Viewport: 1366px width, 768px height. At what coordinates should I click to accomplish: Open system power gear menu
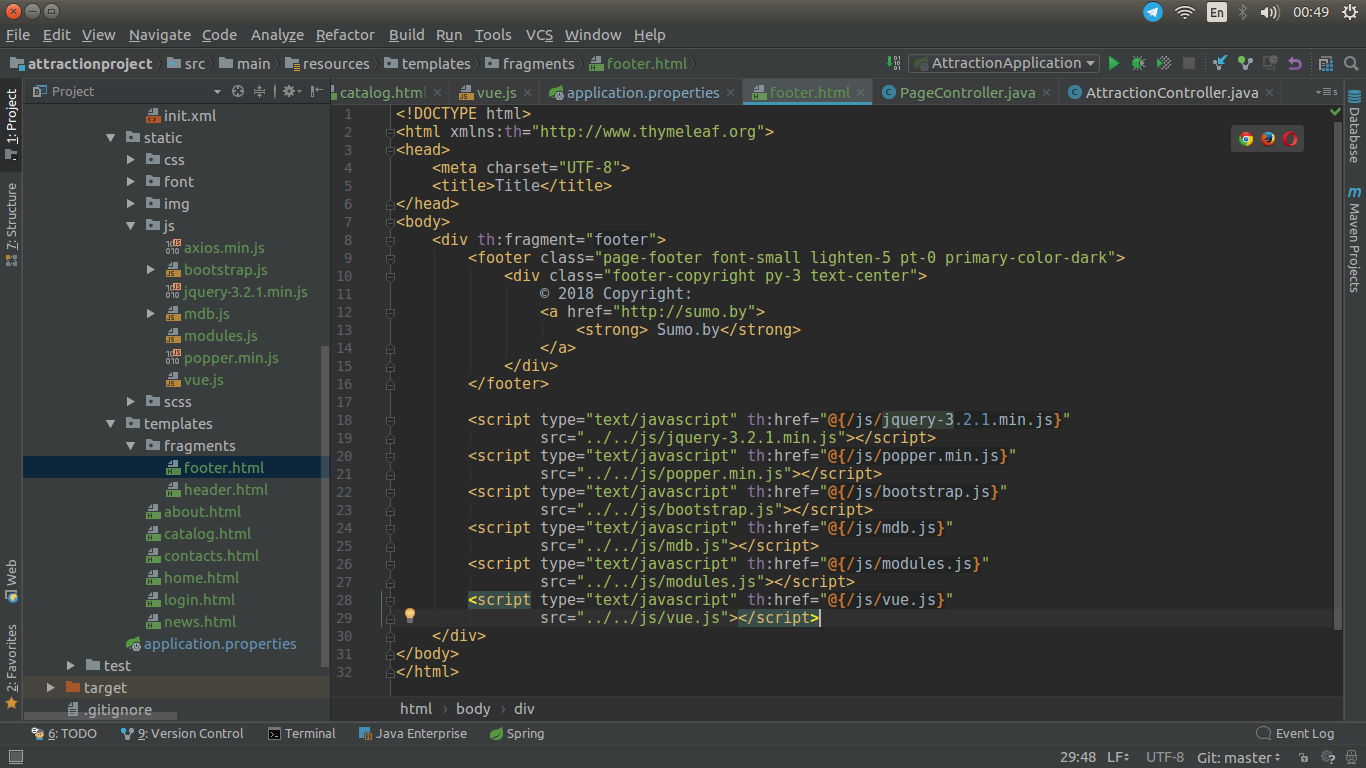coord(1349,12)
